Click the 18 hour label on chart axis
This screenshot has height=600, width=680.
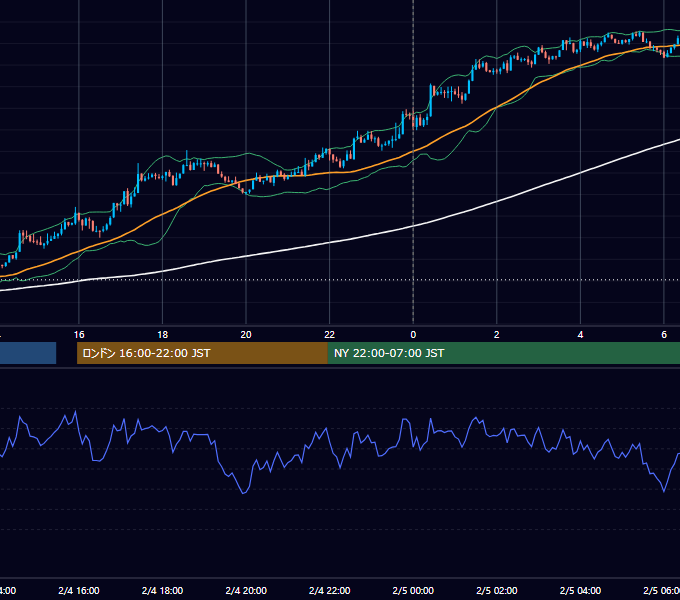tap(163, 335)
